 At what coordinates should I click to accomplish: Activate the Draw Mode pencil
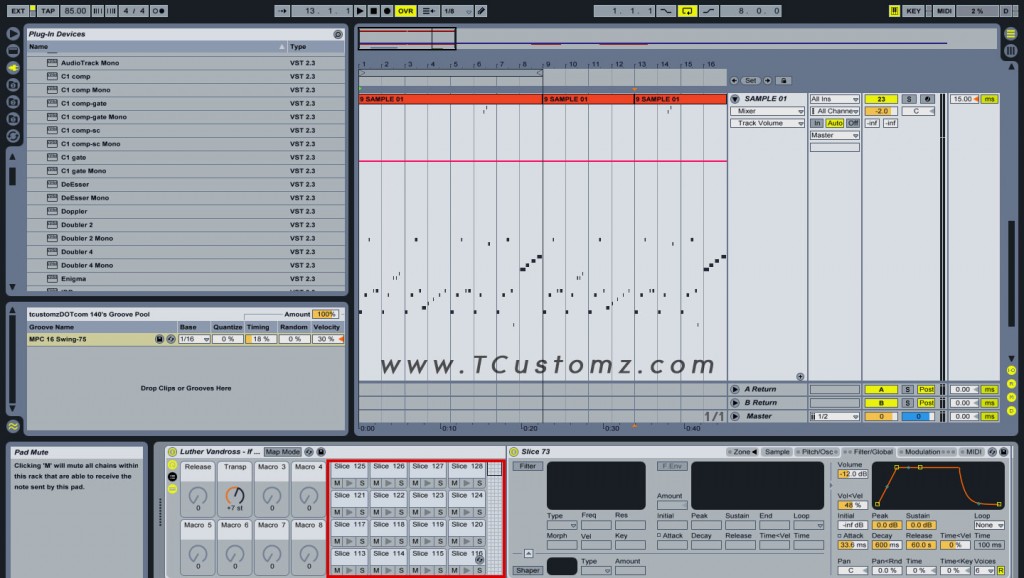[x=481, y=11]
